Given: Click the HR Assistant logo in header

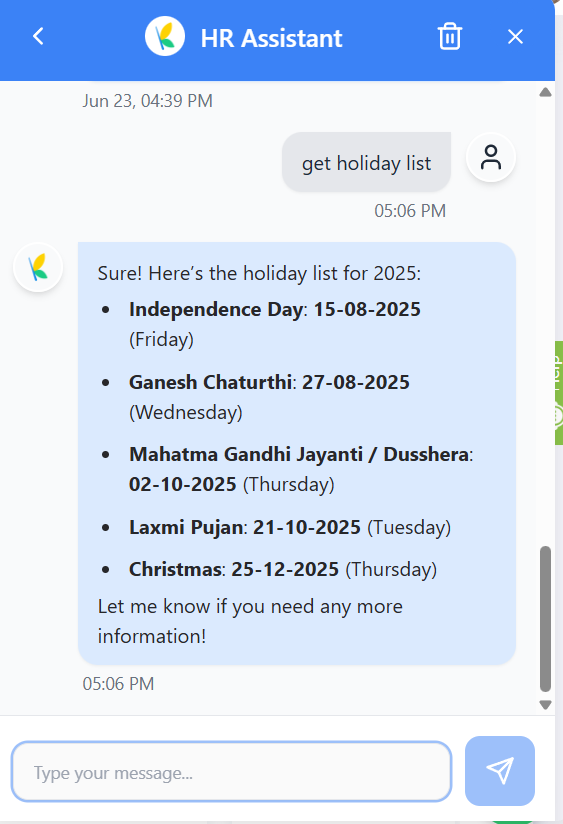Looking at the screenshot, I should (165, 37).
